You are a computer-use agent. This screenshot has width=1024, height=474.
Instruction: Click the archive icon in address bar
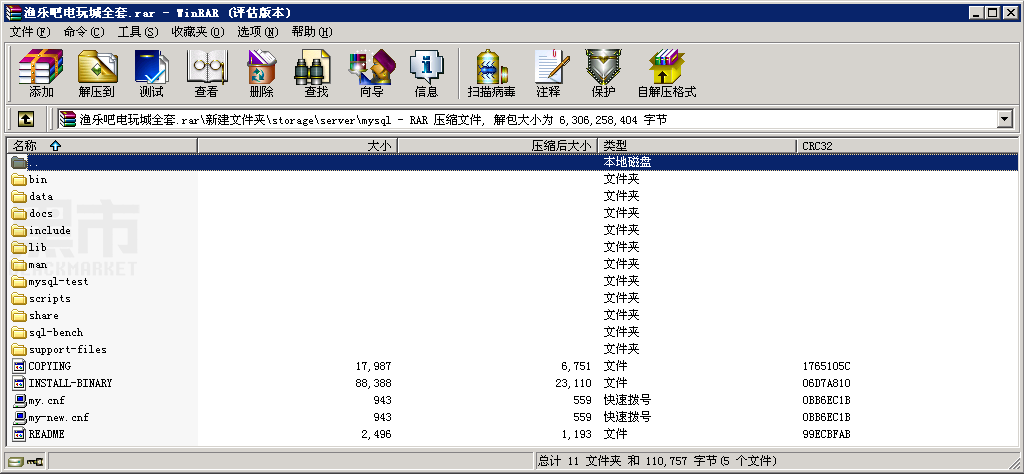(68, 119)
